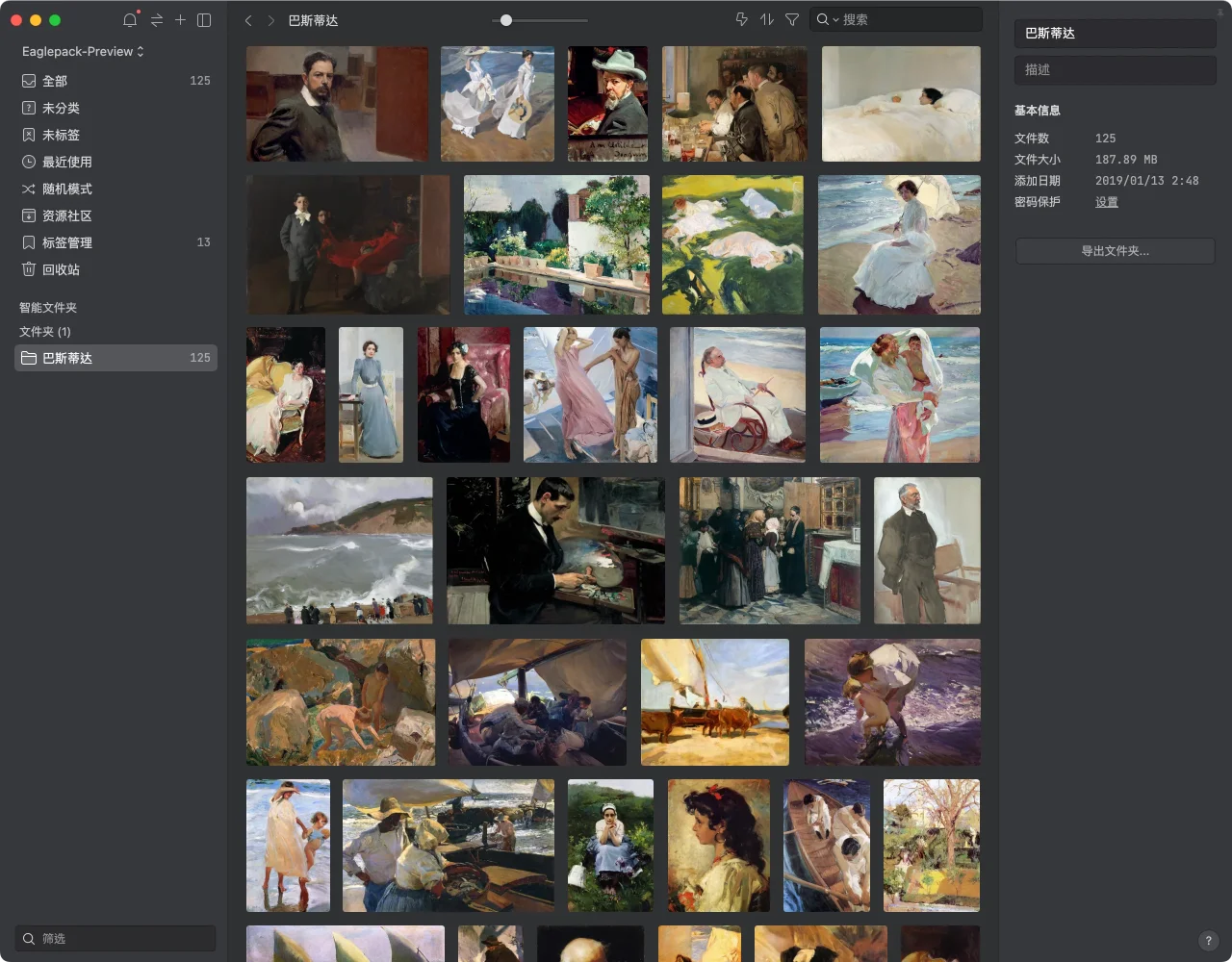Select the woman in black dress thumbnail
This screenshot has width=1232, height=962.
click(x=464, y=394)
